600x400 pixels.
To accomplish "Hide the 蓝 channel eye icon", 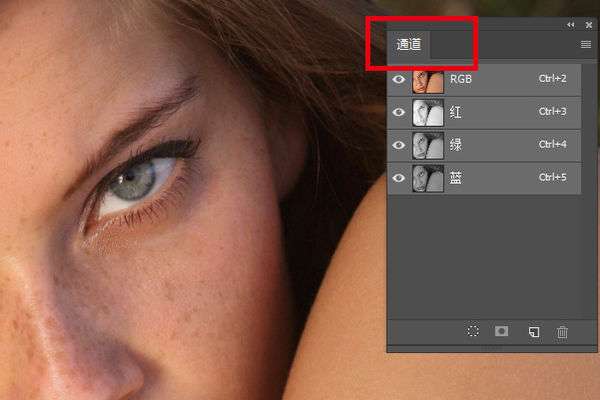I will (398, 178).
